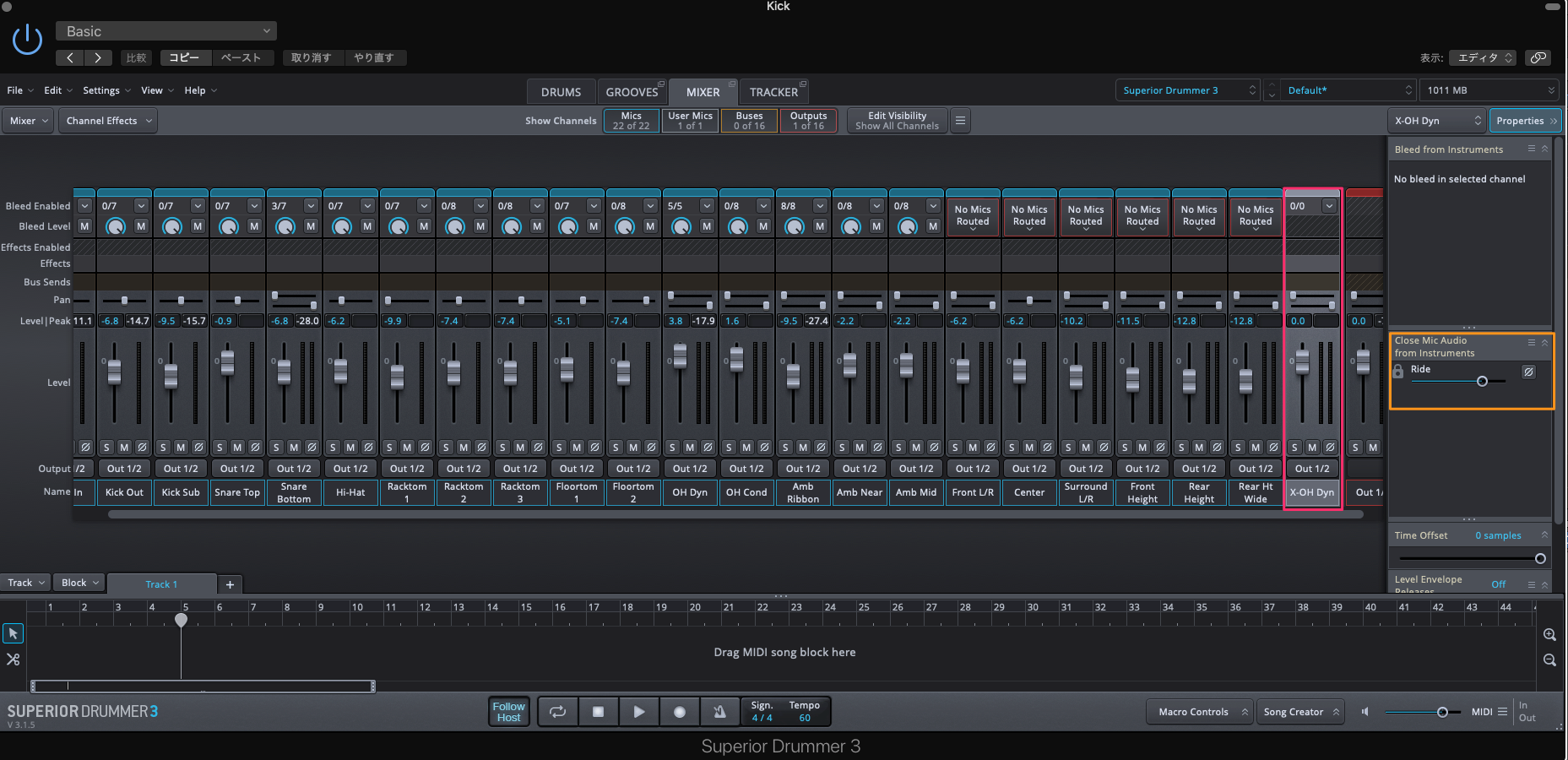Click the Ride bleed level slider
Viewport: 1568px width, 760px height.
(1482, 382)
